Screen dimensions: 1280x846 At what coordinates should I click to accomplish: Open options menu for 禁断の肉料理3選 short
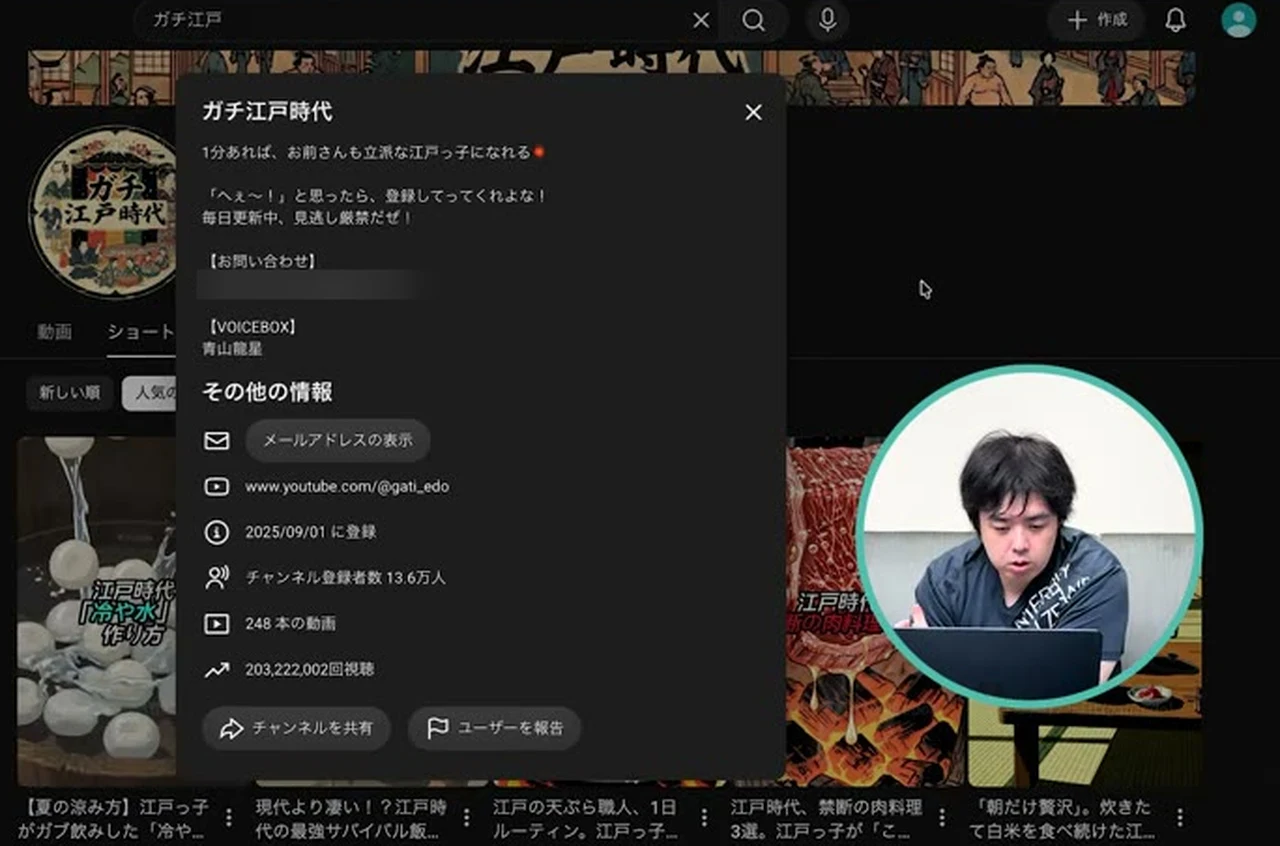(942, 818)
